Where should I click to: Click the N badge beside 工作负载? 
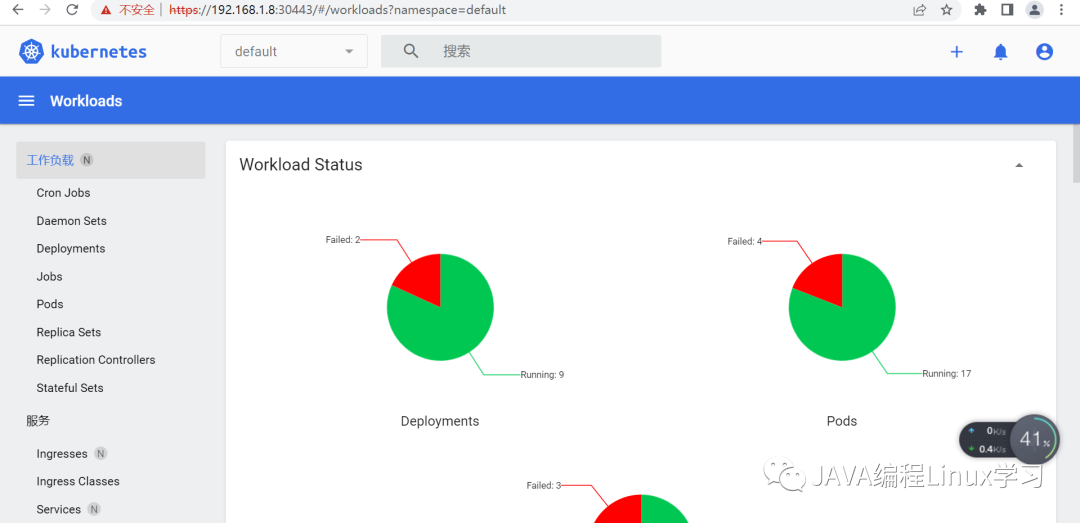pyautogui.click(x=86, y=160)
